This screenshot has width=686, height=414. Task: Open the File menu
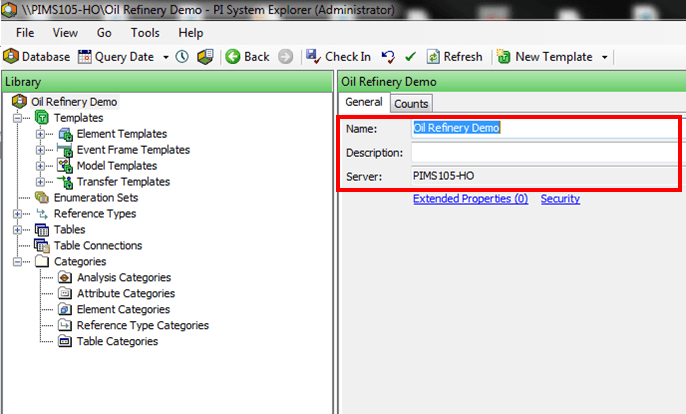25,33
